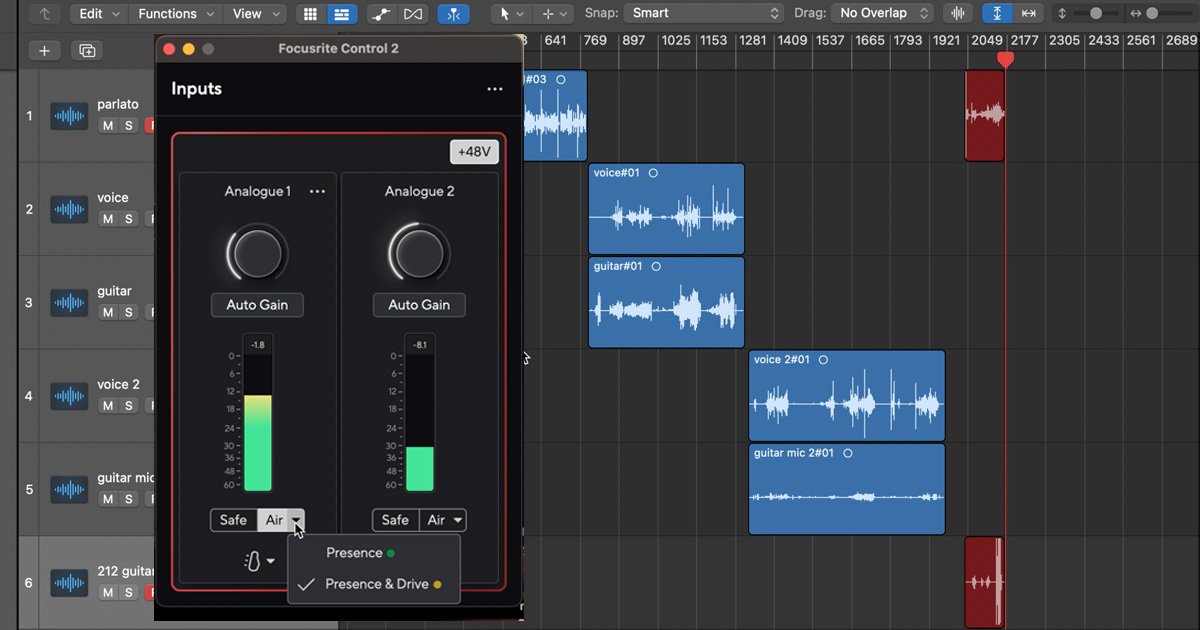This screenshot has width=1200, height=630.
Task: Open the Edit menu
Action: [x=99, y=14]
